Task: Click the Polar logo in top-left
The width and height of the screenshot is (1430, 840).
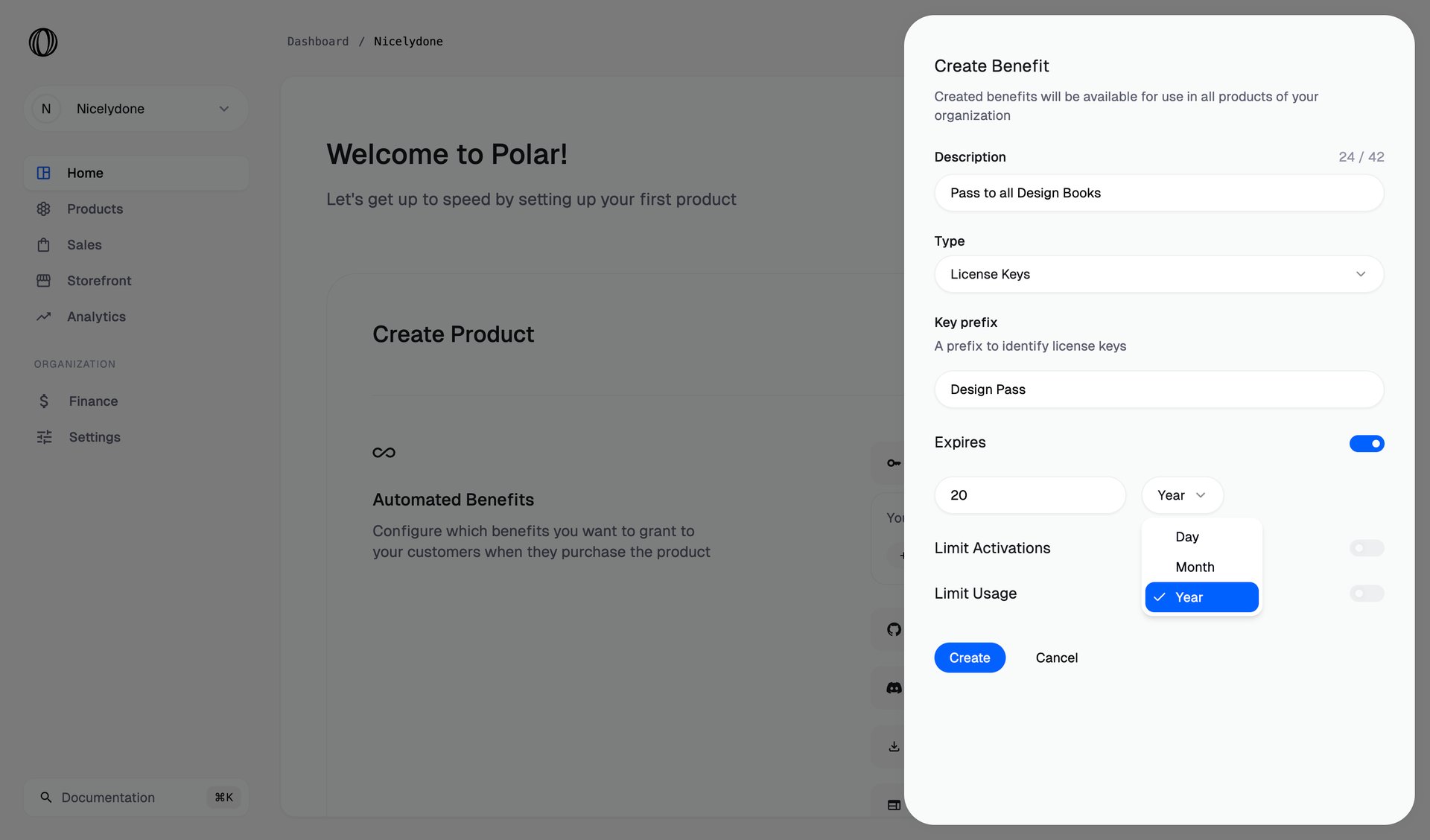Action: coord(42,42)
